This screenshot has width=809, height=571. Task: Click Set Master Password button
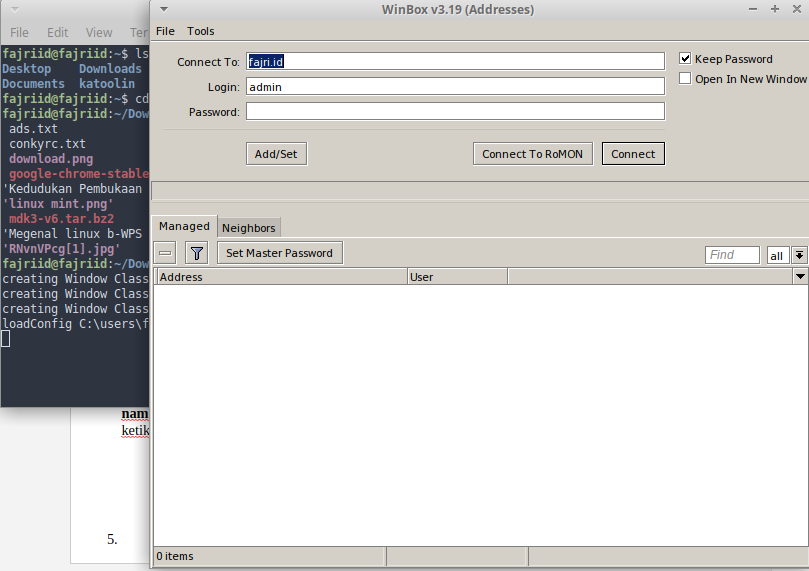[280, 253]
